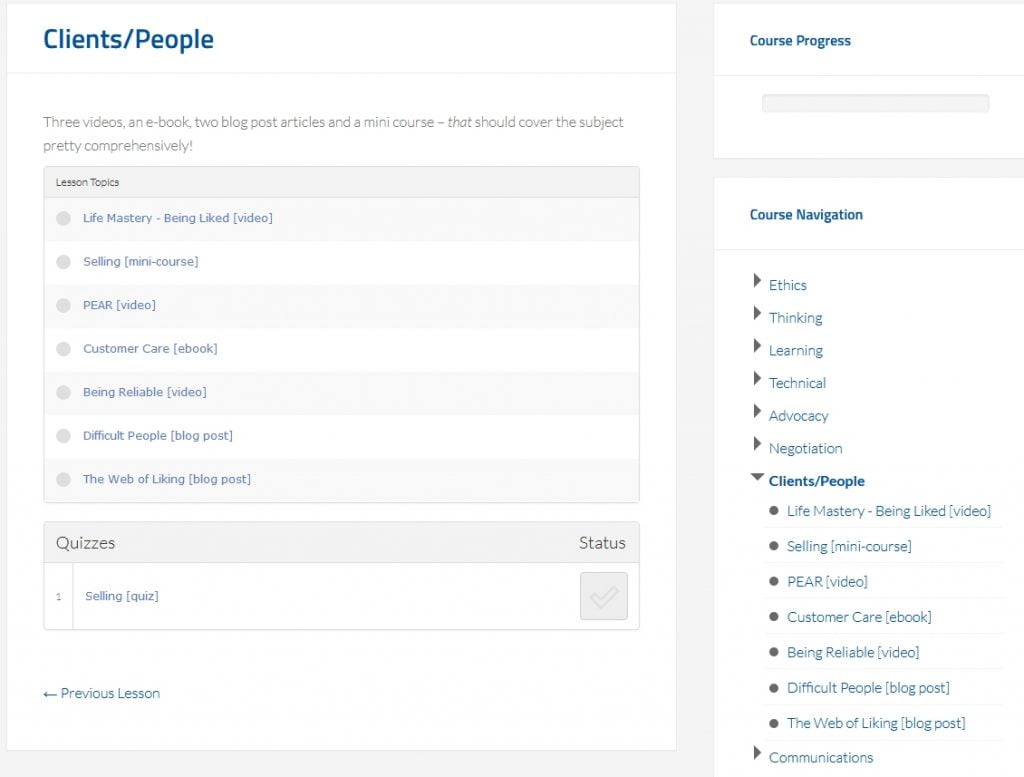
Task: Open Being Reliable [video] lesson topic link
Action: tap(144, 392)
